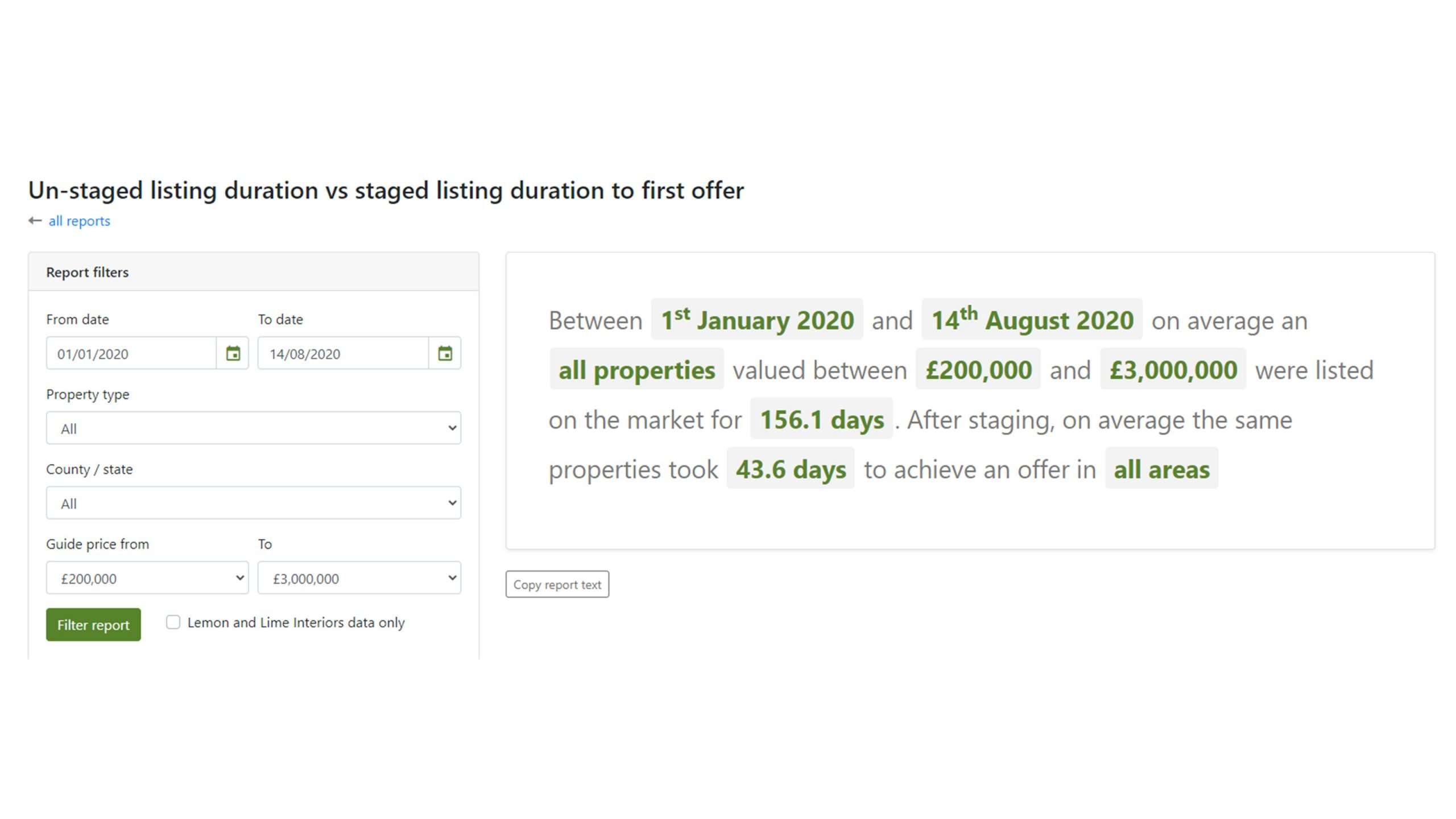1456x819 pixels.
Task: Click Copy report text button
Action: 557,584
